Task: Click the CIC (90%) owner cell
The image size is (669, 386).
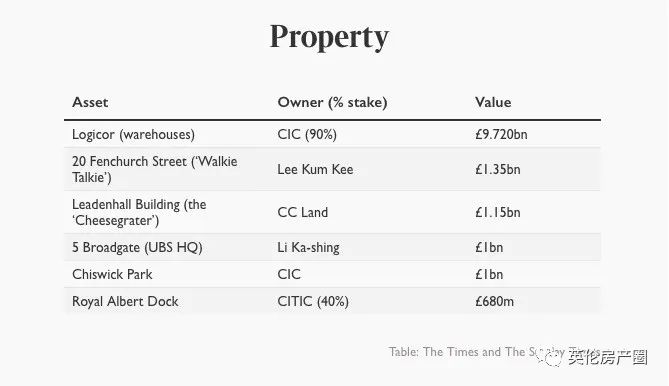Action: coord(307,134)
